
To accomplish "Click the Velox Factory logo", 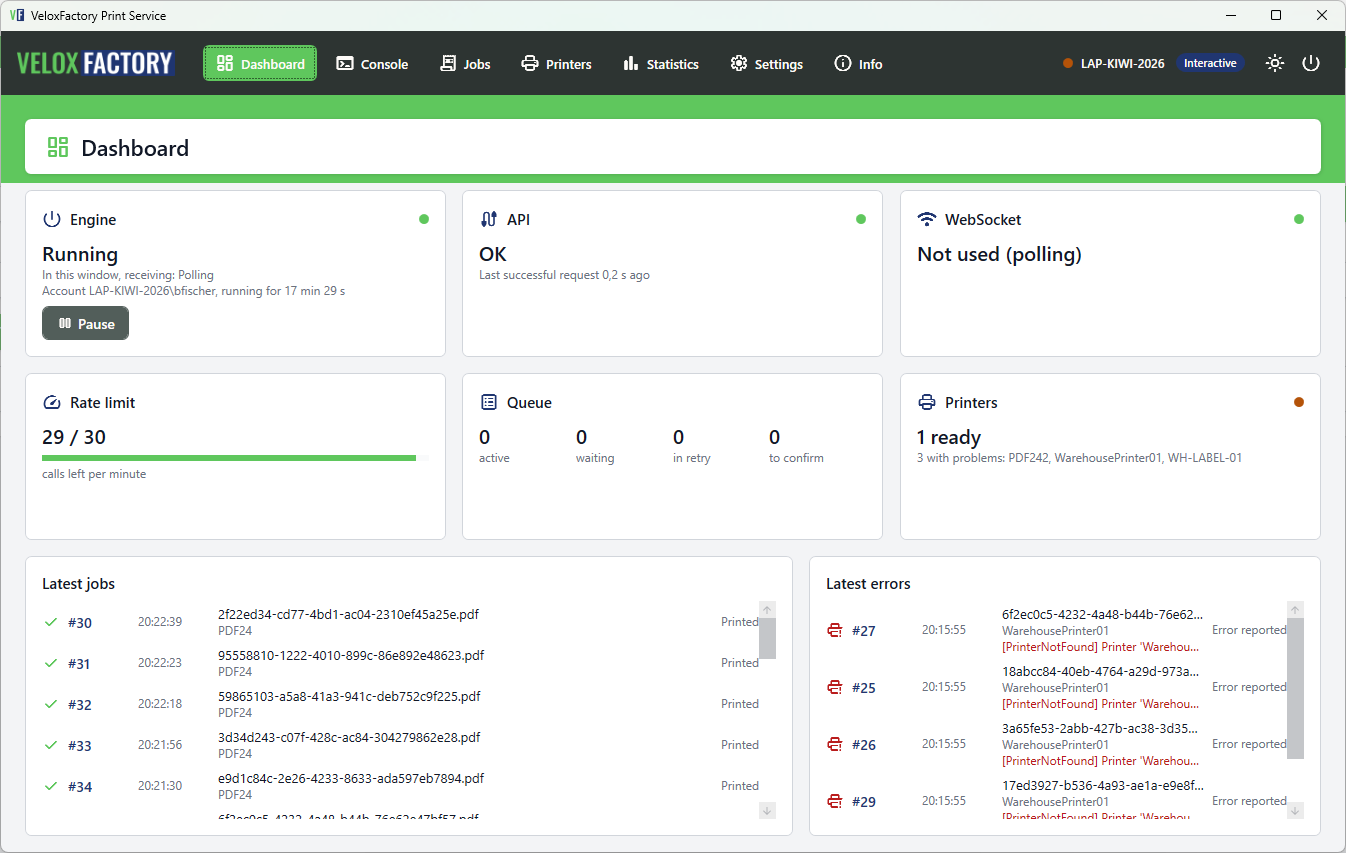I will (x=96, y=63).
